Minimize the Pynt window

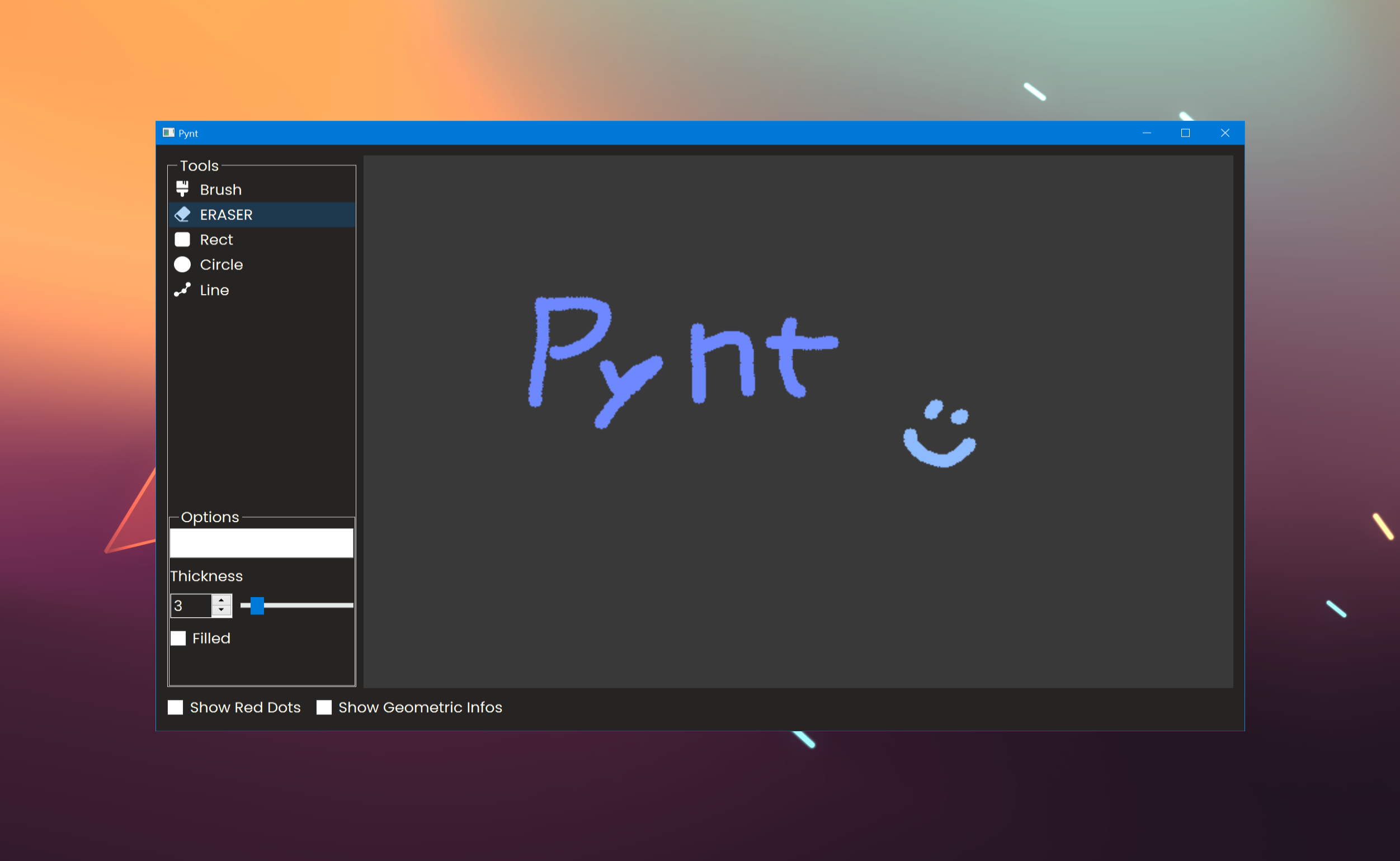coord(1147,133)
